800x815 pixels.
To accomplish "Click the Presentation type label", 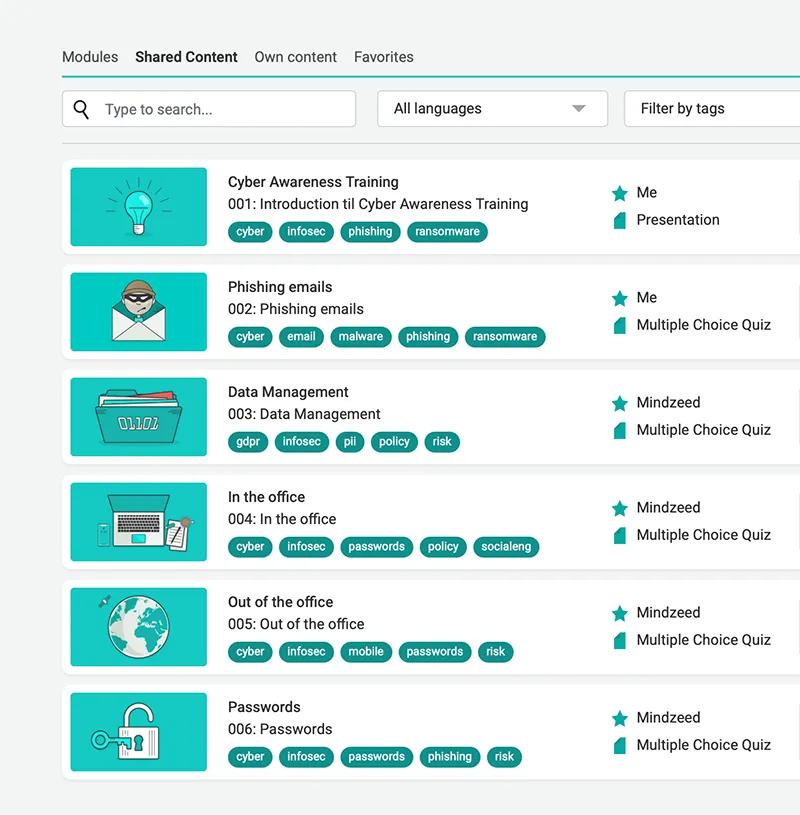I will [x=678, y=220].
